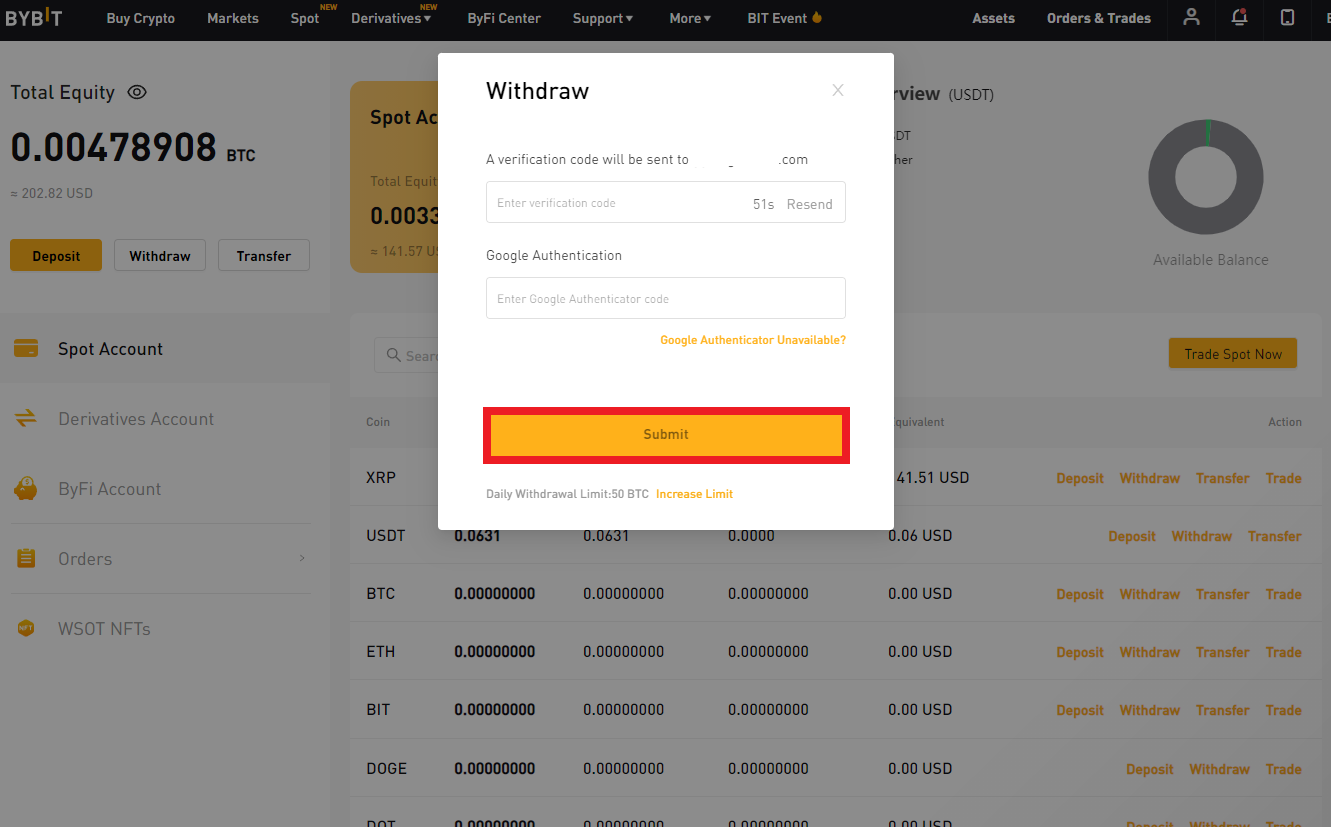Click Deposit in the XRP row
Image resolution: width=1331 pixels, height=827 pixels.
click(1080, 478)
